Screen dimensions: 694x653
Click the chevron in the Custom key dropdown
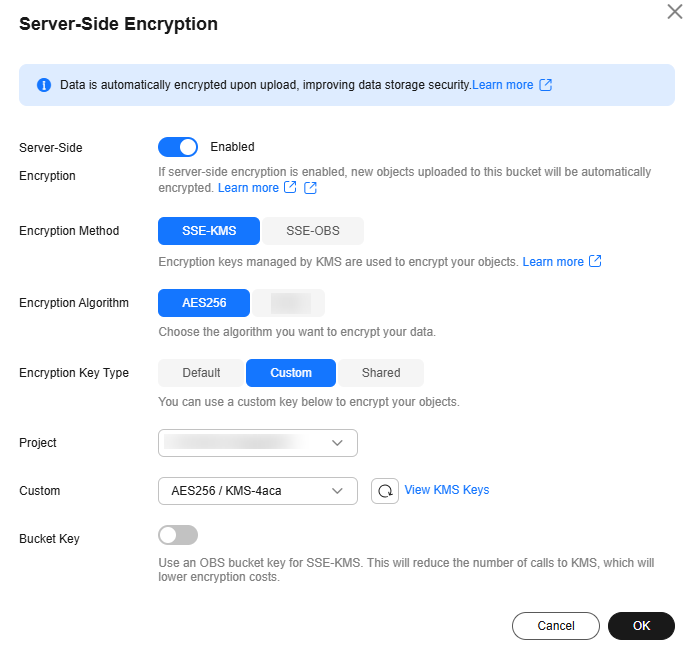point(337,491)
